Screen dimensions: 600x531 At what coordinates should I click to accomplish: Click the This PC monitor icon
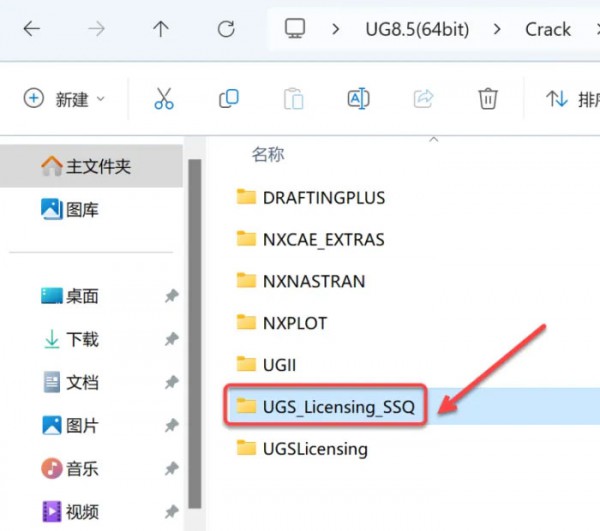295,28
